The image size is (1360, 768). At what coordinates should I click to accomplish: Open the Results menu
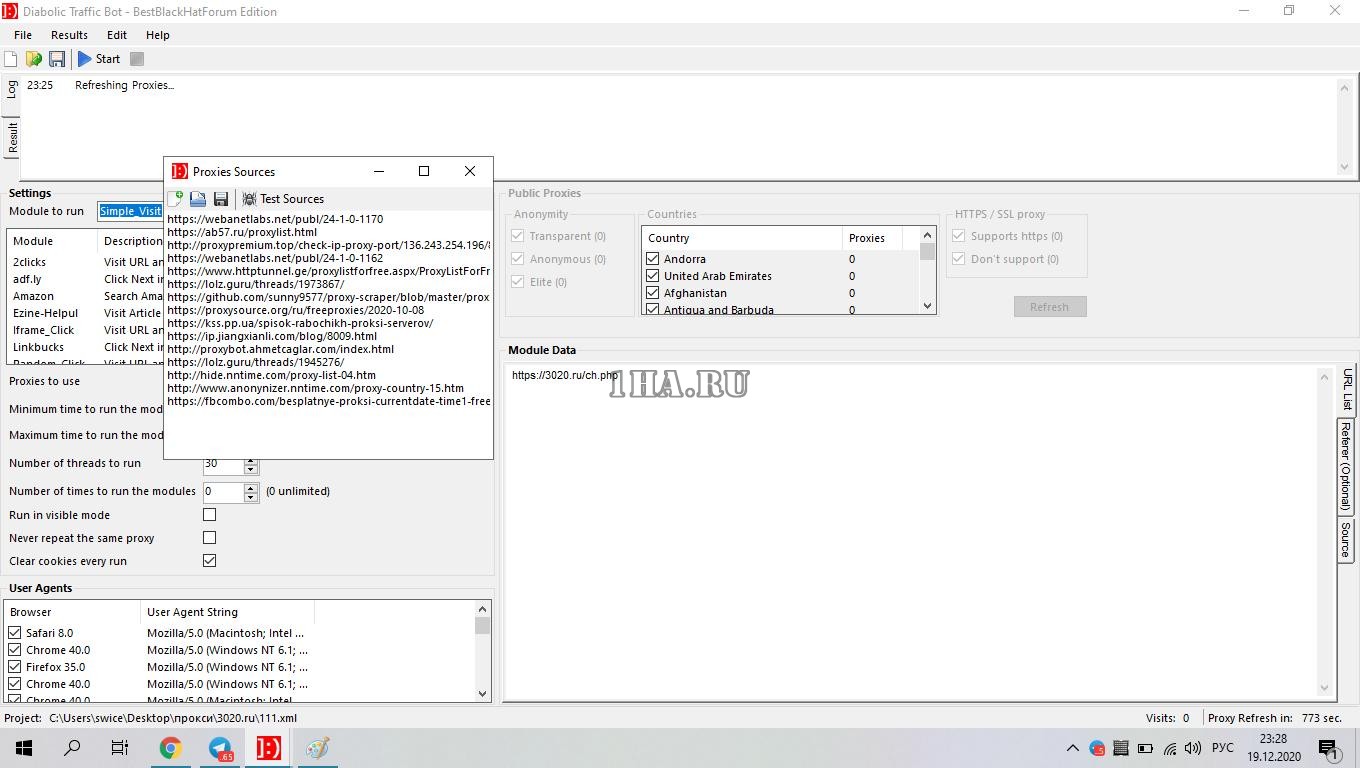pyautogui.click(x=69, y=34)
